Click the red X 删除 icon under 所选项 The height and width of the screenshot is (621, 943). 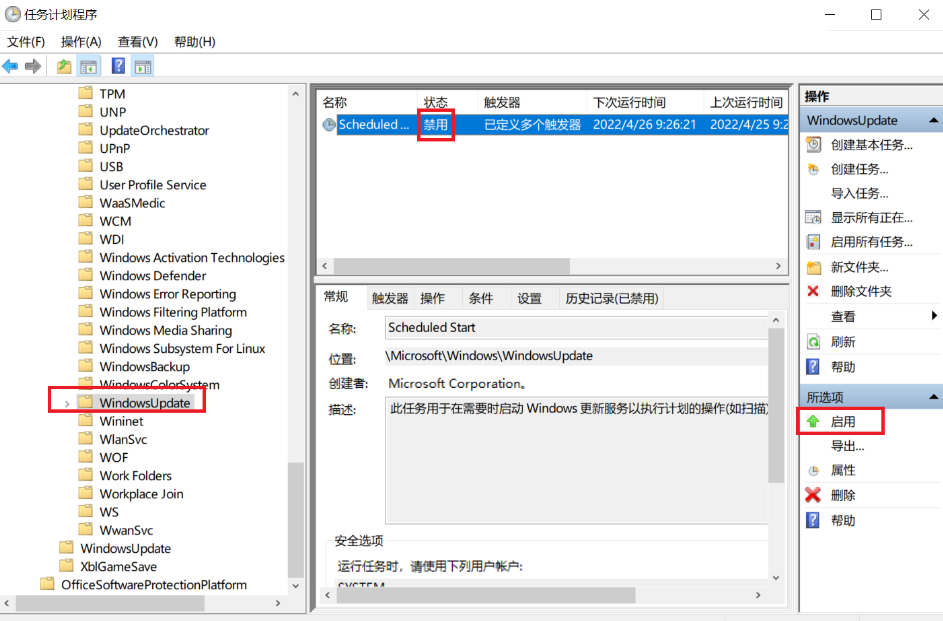[x=814, y=495]
